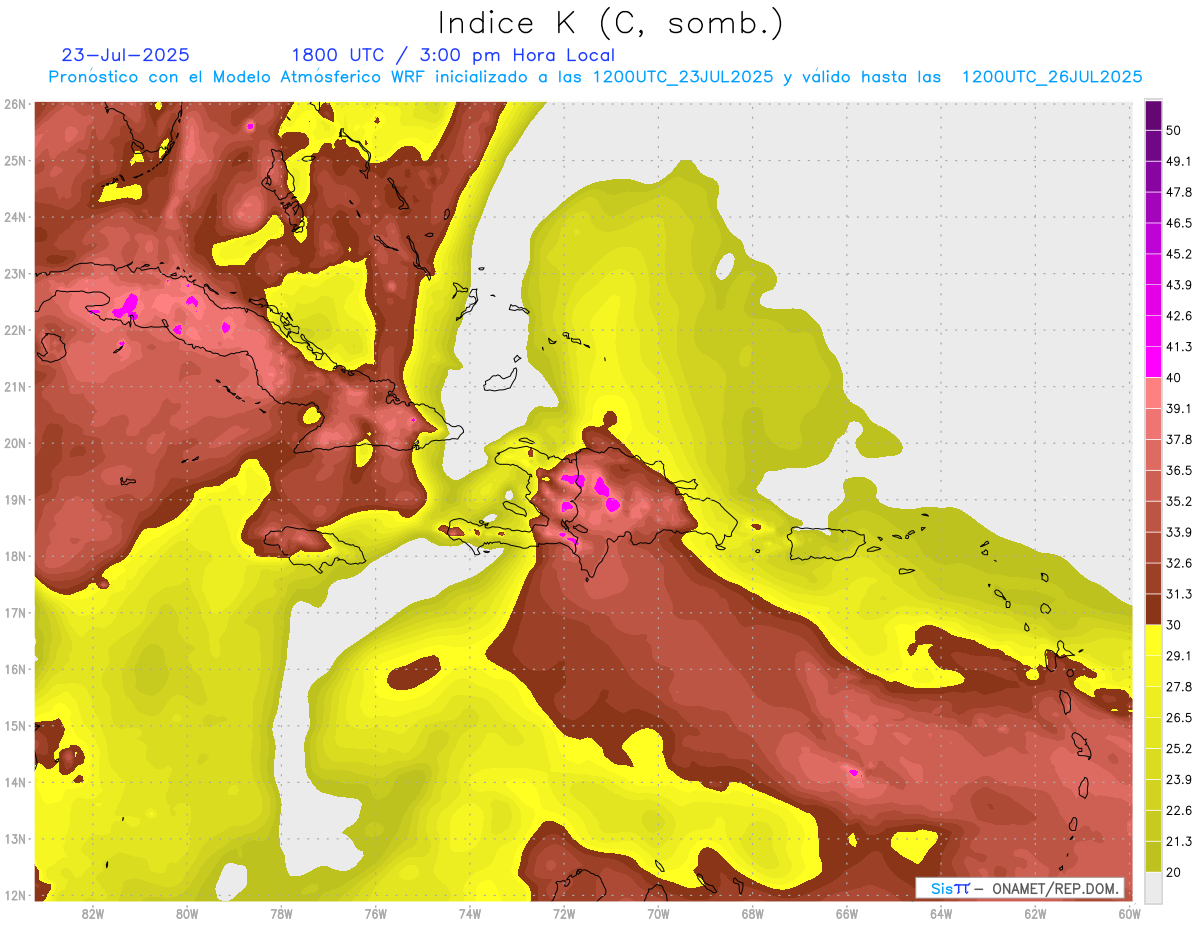Screen dimensions: 1200x927
Task: Click the colorbar value '43.9'
Action: click(x=1179, y=285)
